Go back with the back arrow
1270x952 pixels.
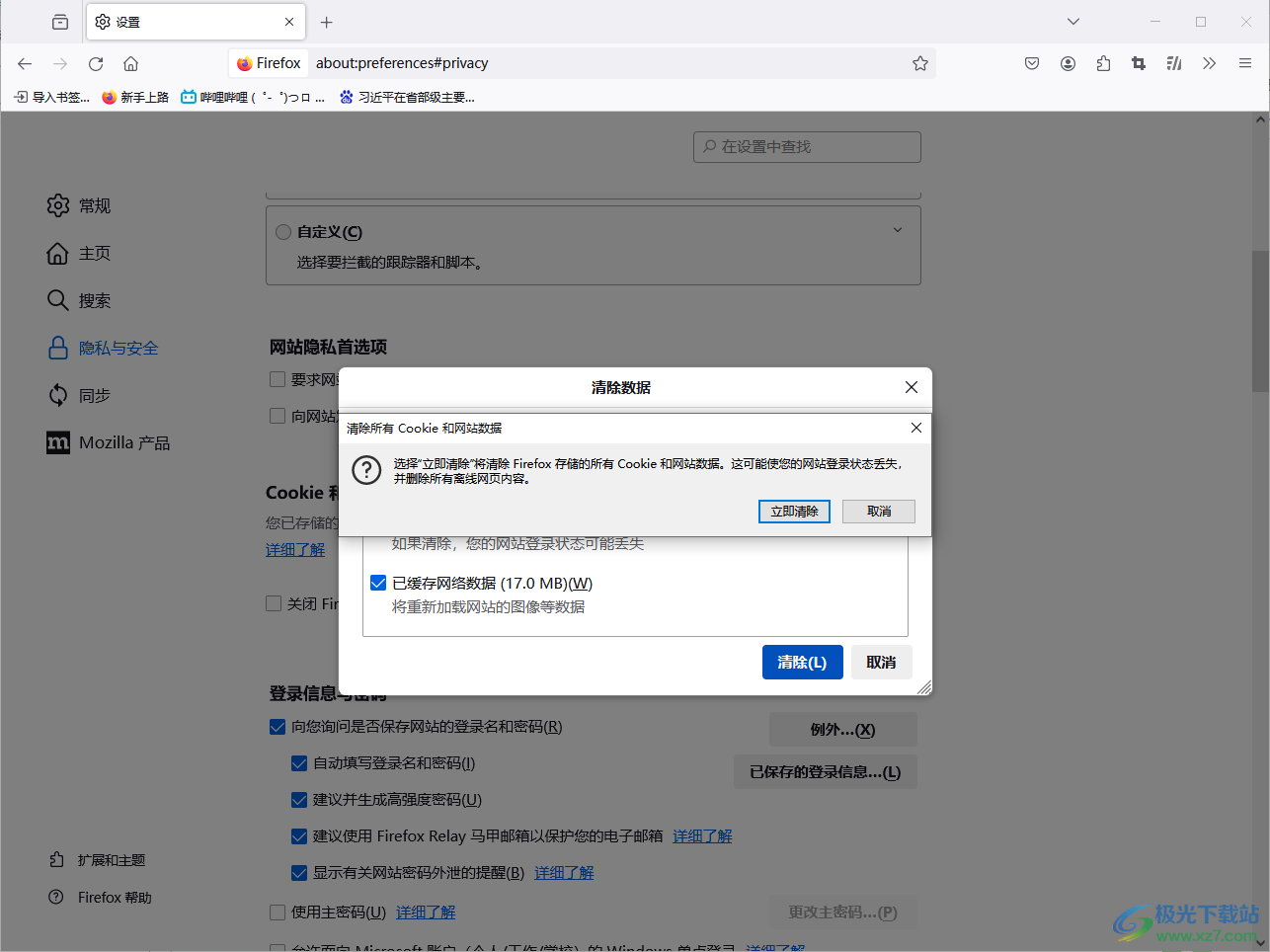click(x=25, y=63)
